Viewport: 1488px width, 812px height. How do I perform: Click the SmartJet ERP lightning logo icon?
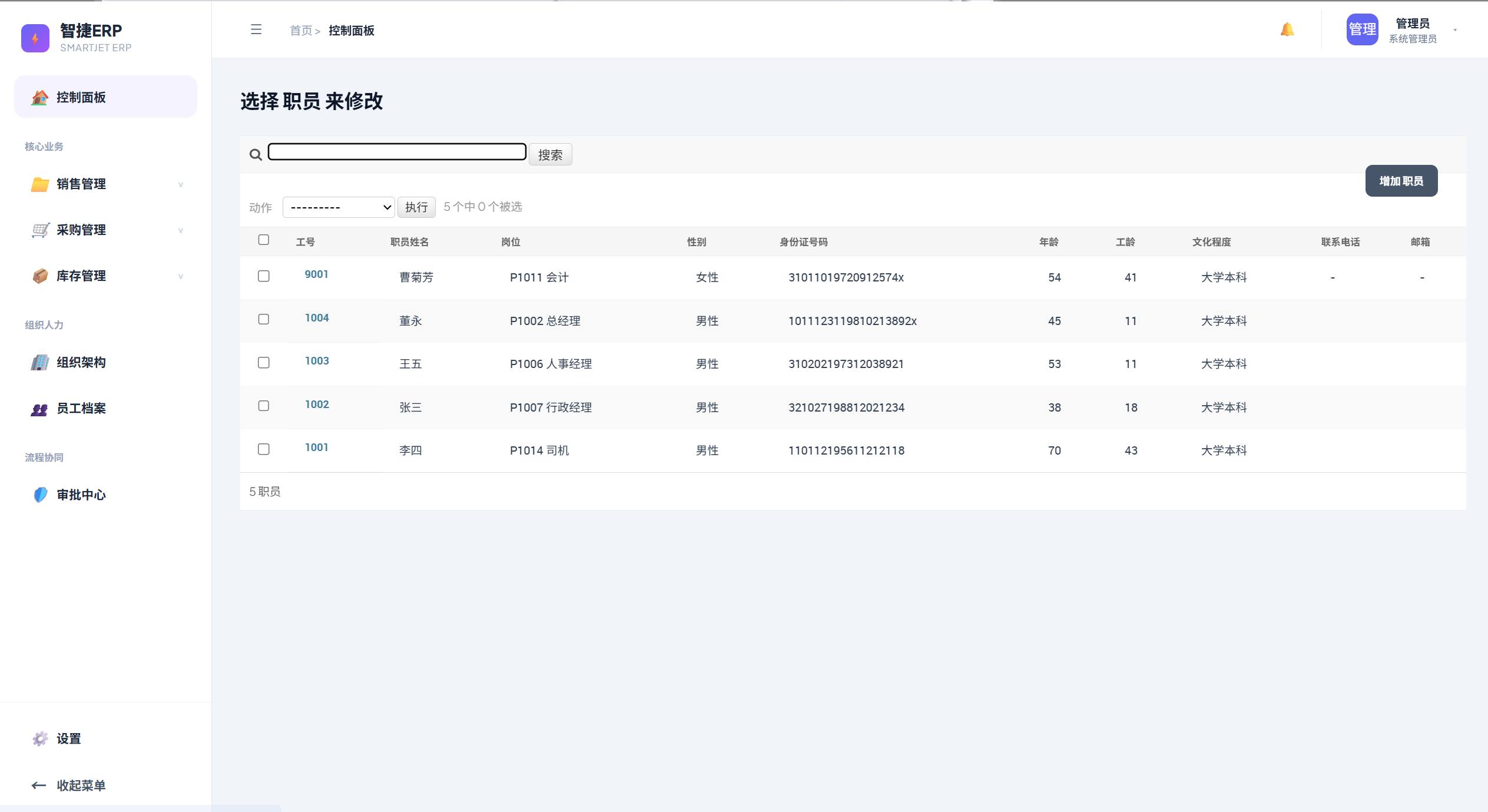(x=35, y=38)
